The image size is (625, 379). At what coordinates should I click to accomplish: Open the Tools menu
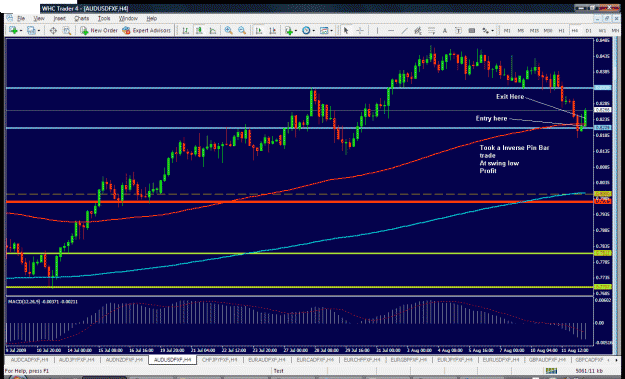tap(104, 18)
